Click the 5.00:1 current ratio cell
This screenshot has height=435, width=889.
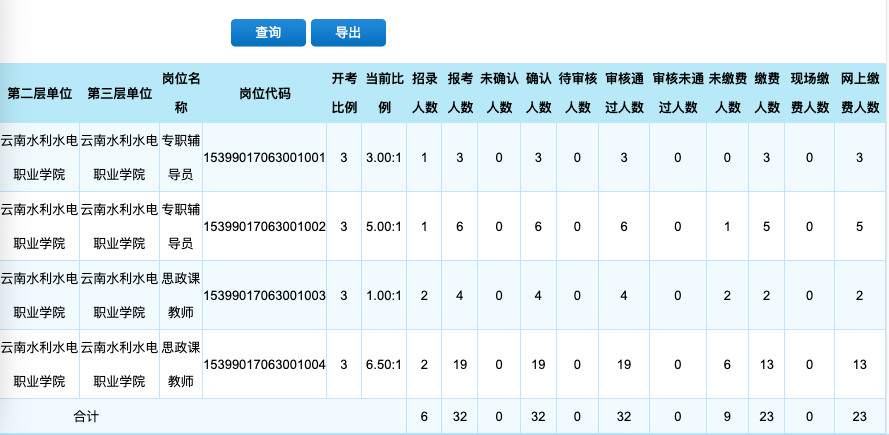pos(384,226)
